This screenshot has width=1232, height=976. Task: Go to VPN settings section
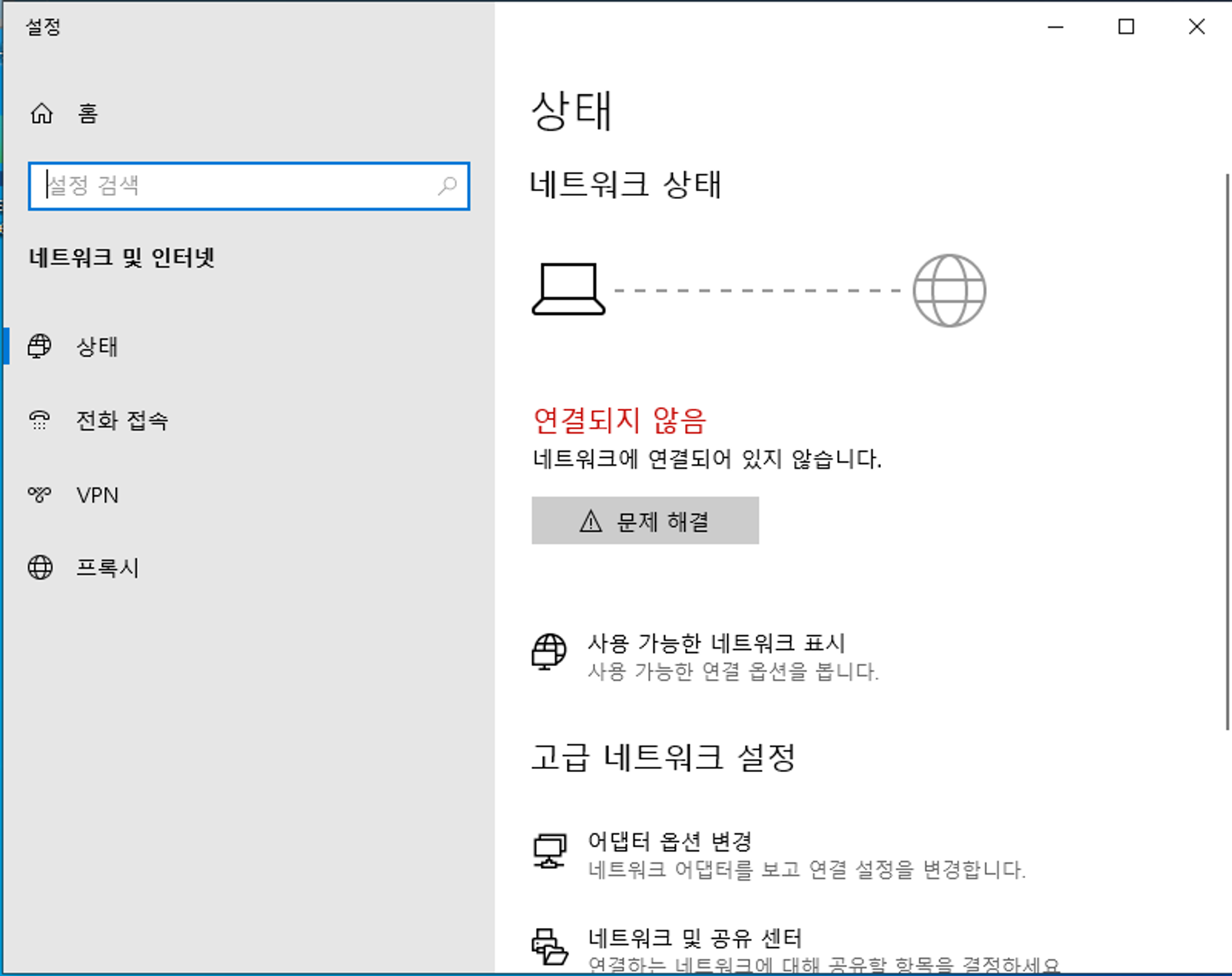click(x=97, y=495)
